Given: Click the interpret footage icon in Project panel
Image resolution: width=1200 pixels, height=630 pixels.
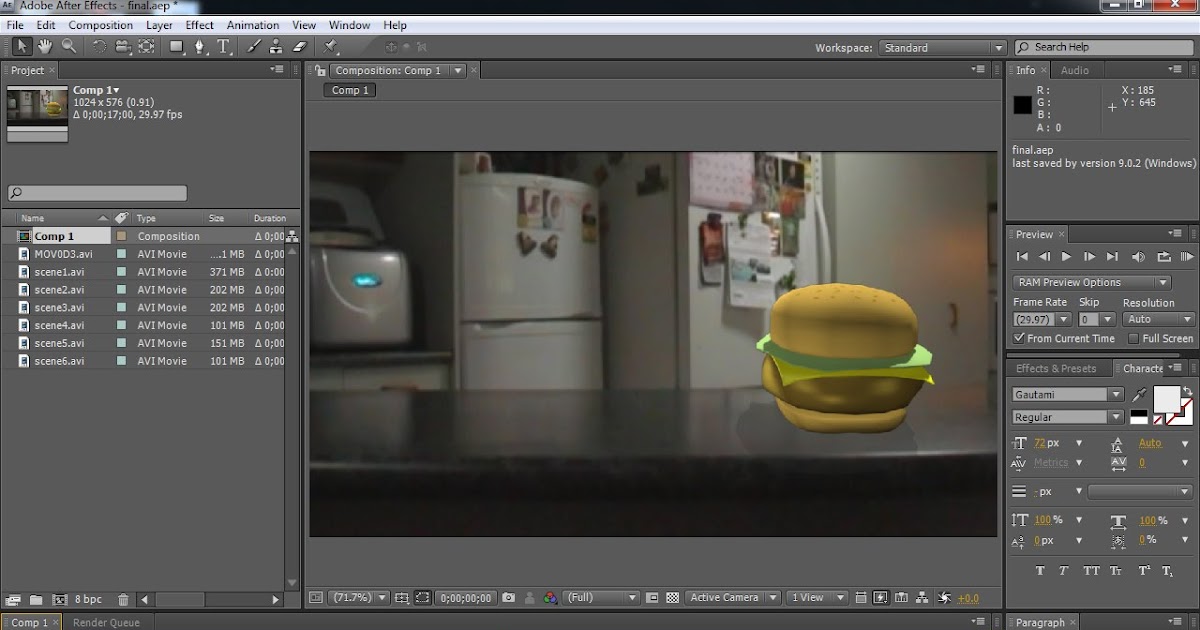Looking at the screenshot, I should click(13, 600).
